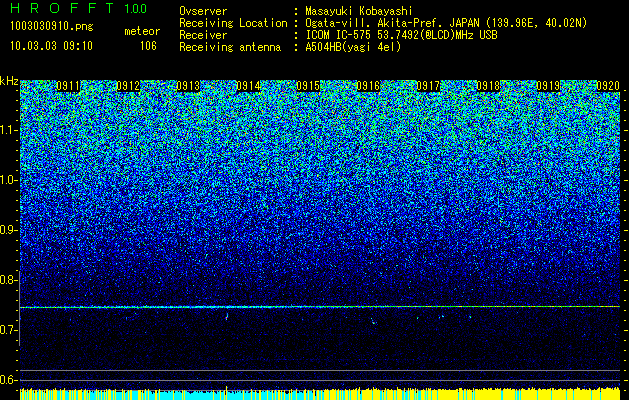The width and height of the screenshot is (629, 400).
Task: Click the 0920 time marker
Action: click(x=608, y=85)
